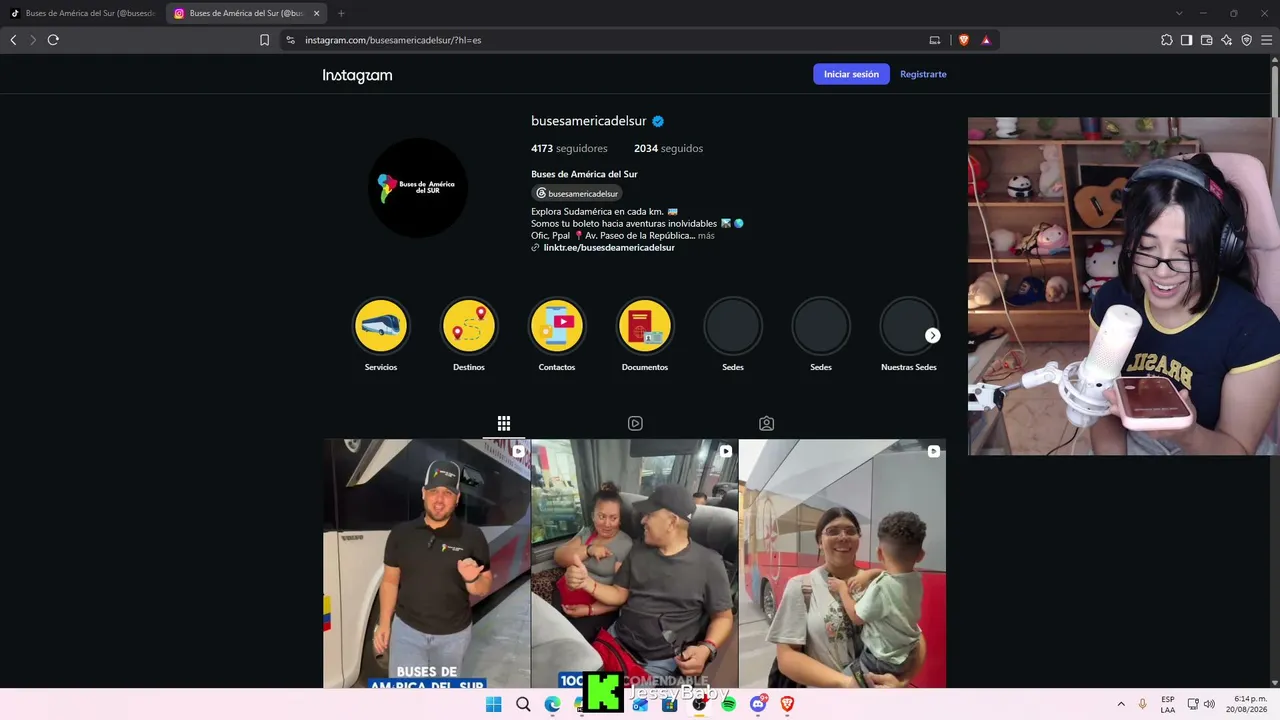Viewport: 1280px width, 720px height.
Task: Open the Windows Start menu
Action: coord(493,704)
